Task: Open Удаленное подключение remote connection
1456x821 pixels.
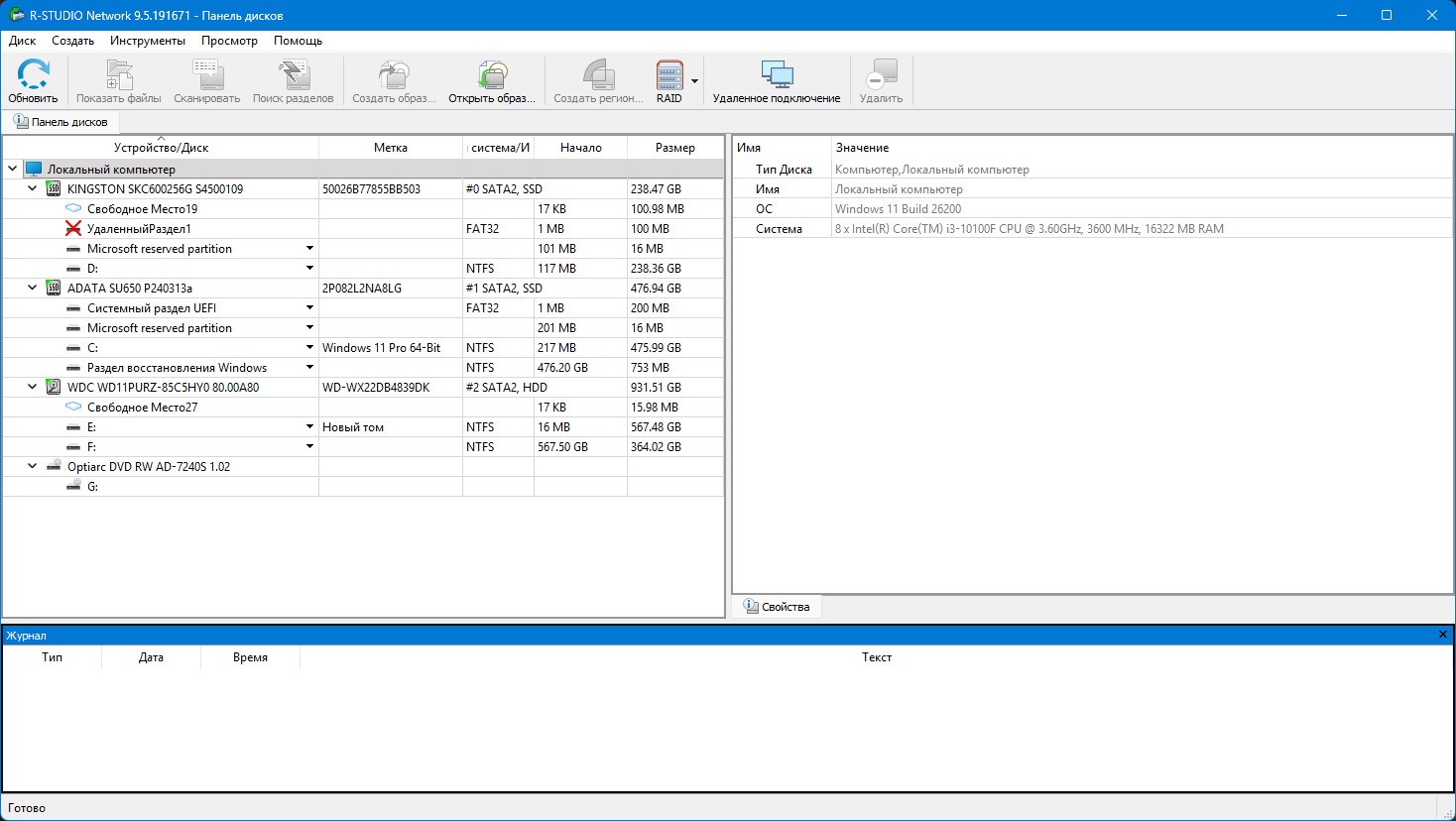Action: pos(777,75)
